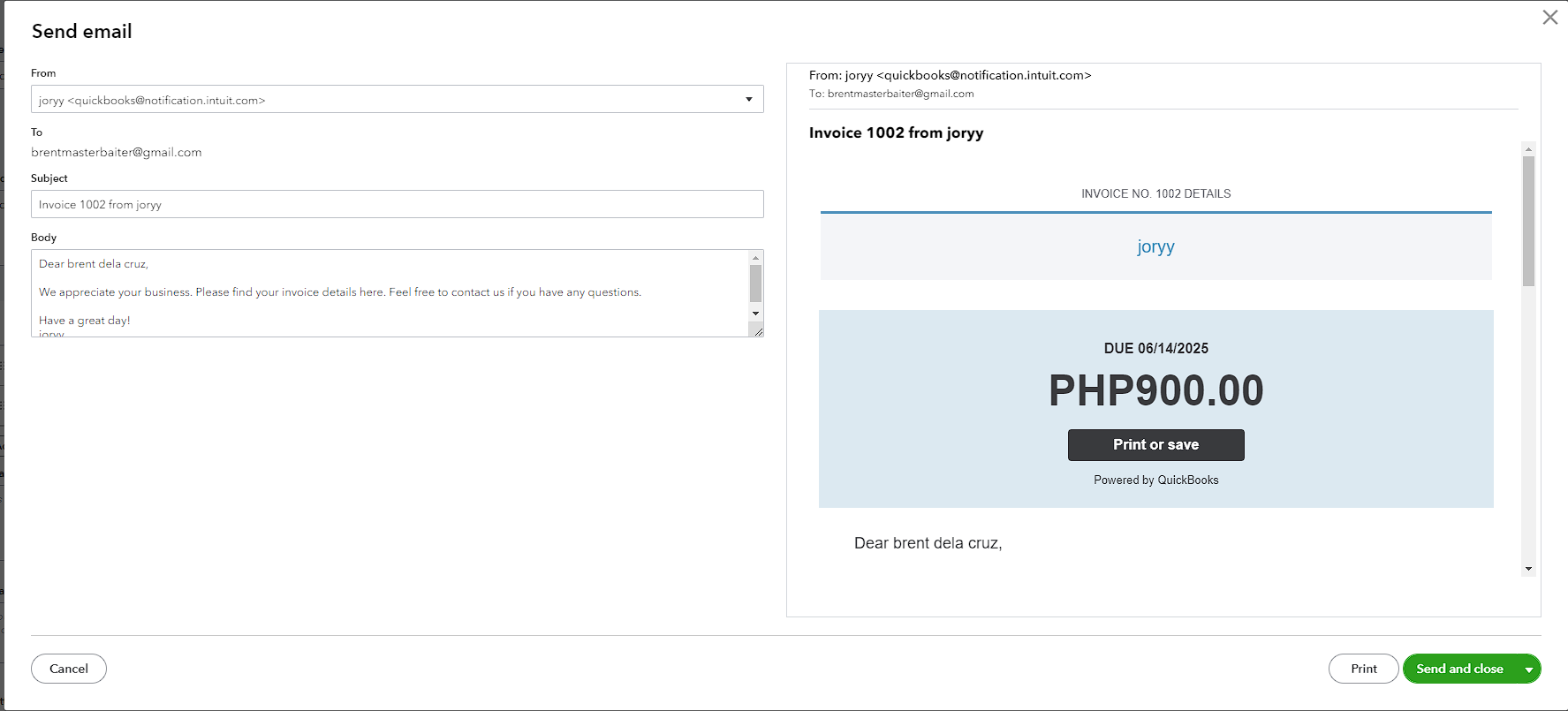Click the joryy company name link
Screen dimensions: 1568x711
[x=1155, y=246]
